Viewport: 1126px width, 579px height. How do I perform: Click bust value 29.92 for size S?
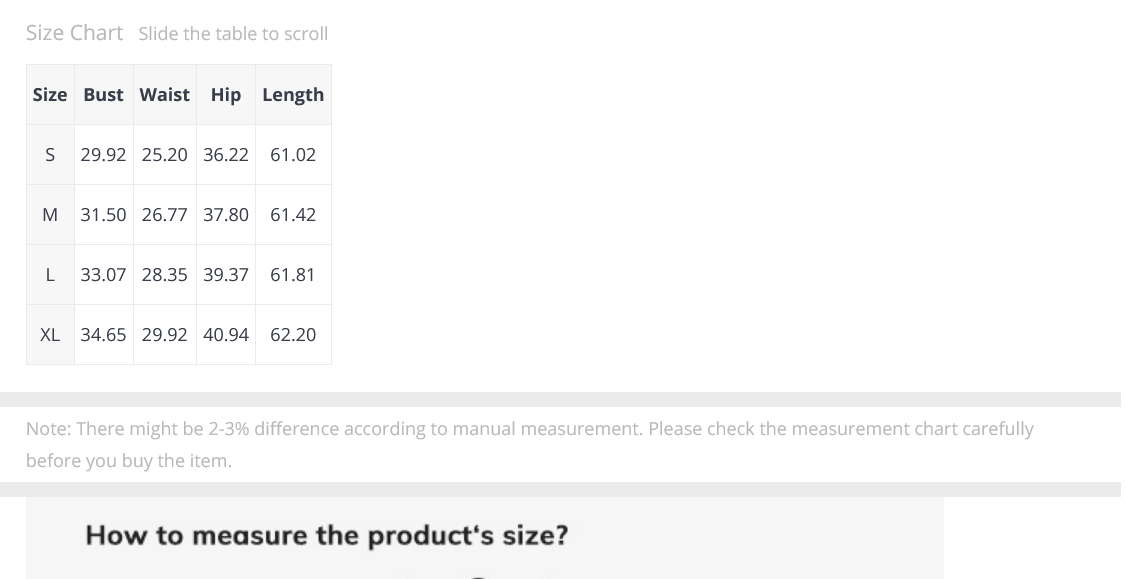(103, 154)
